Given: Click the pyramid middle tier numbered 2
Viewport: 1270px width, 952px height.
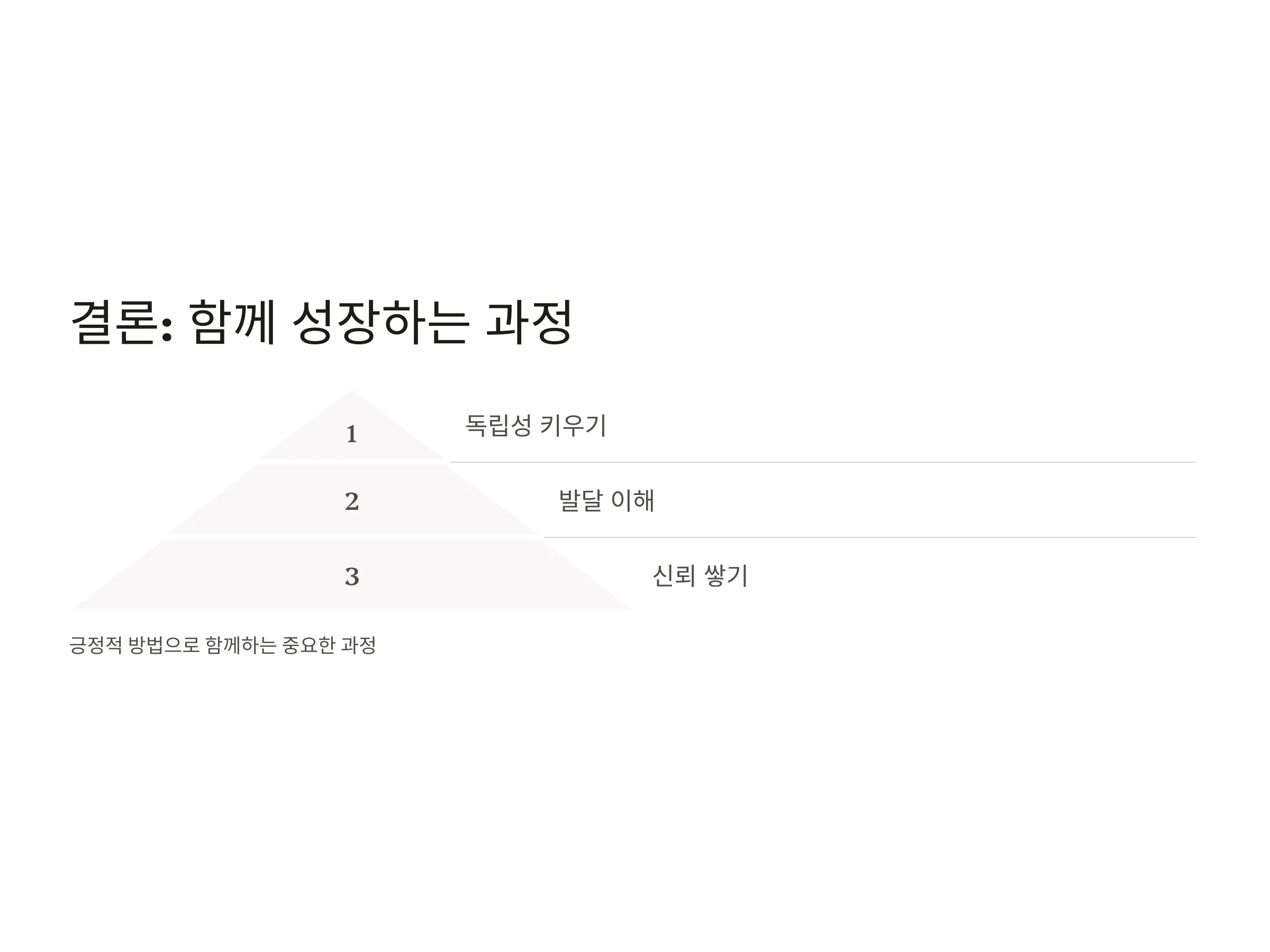Looking at the screenshot, I should 351,500.
